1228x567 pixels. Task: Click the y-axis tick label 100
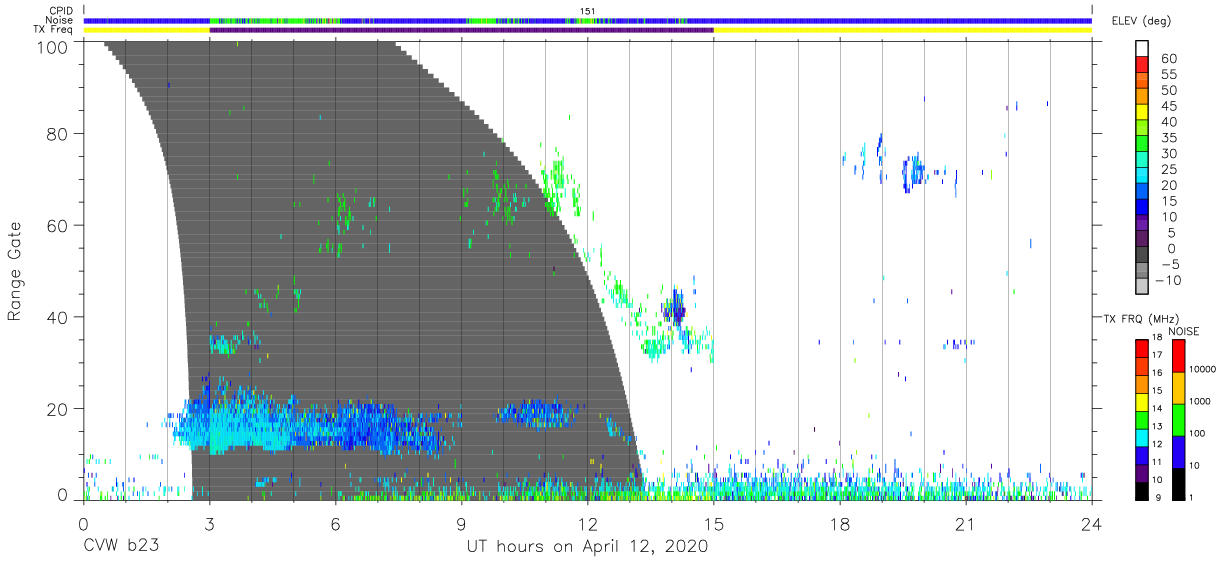(x=51, y=48)
